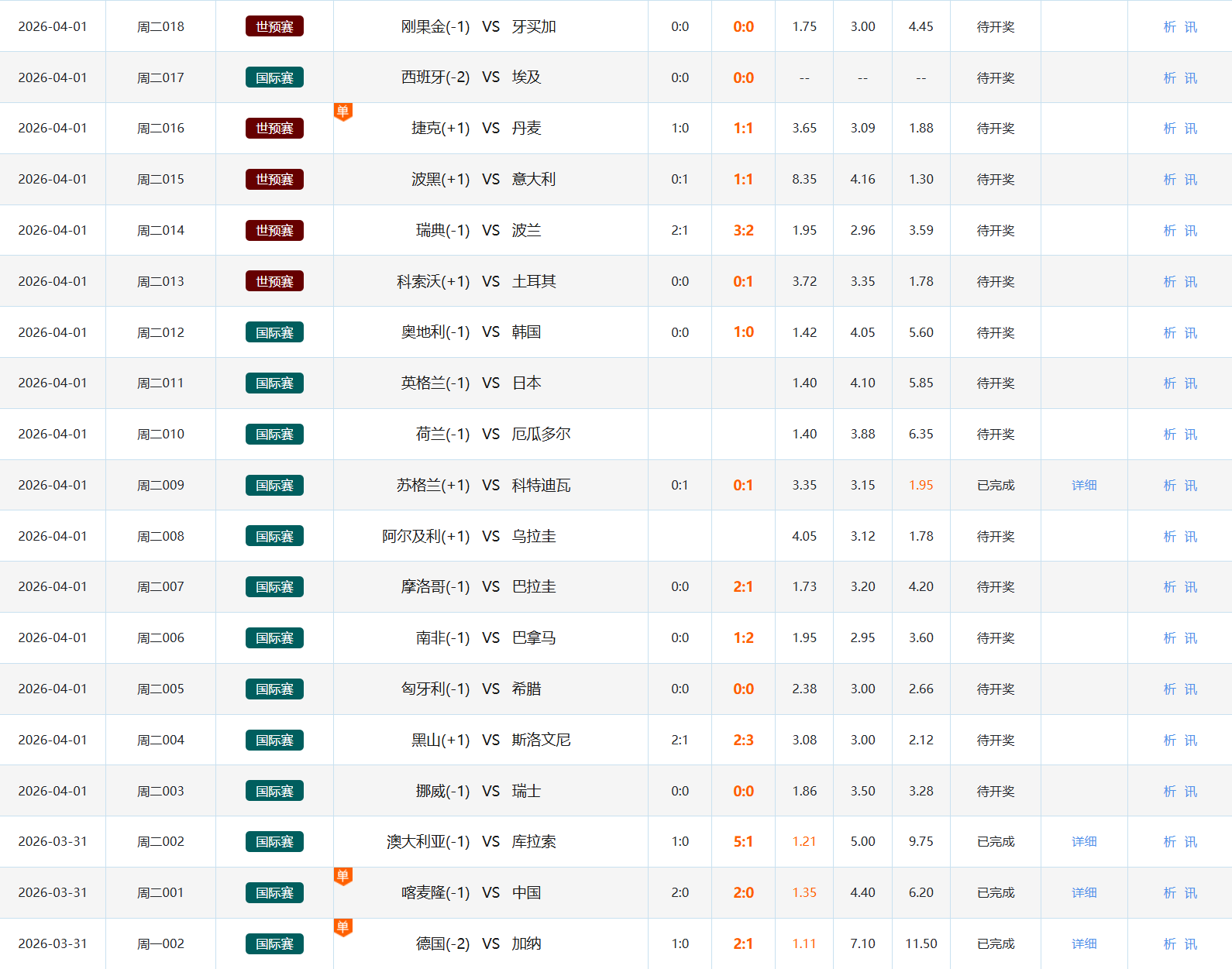This screenshot has width=1232, height=969.
Task: Click 6.35 odds for 荷兰 vs 厄瓜多尔
Action: 921,435
